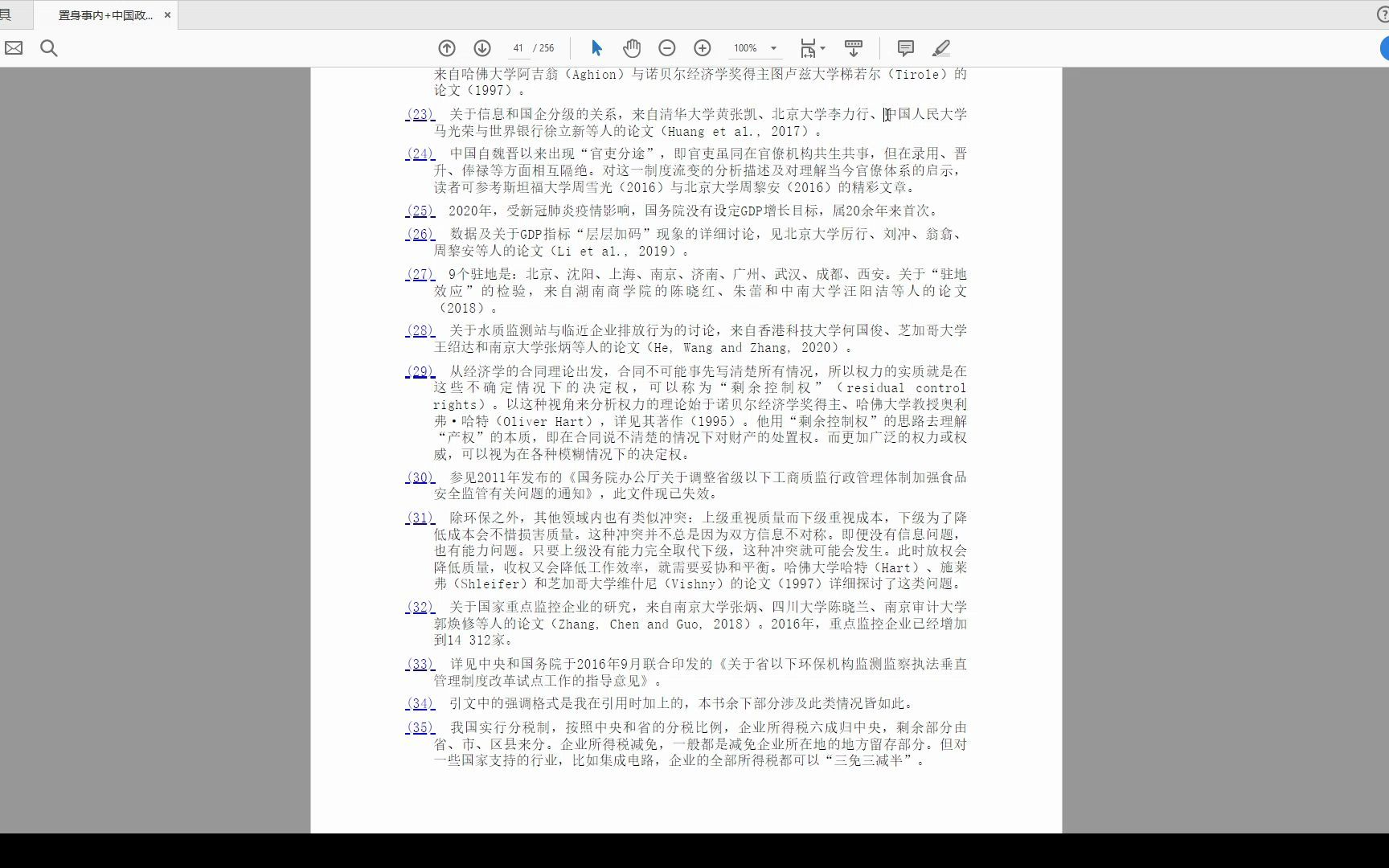Click the name 'Tirole' in top line
Image resolution: width=1389 pixels, height=868 pixels.
point(917,75)
